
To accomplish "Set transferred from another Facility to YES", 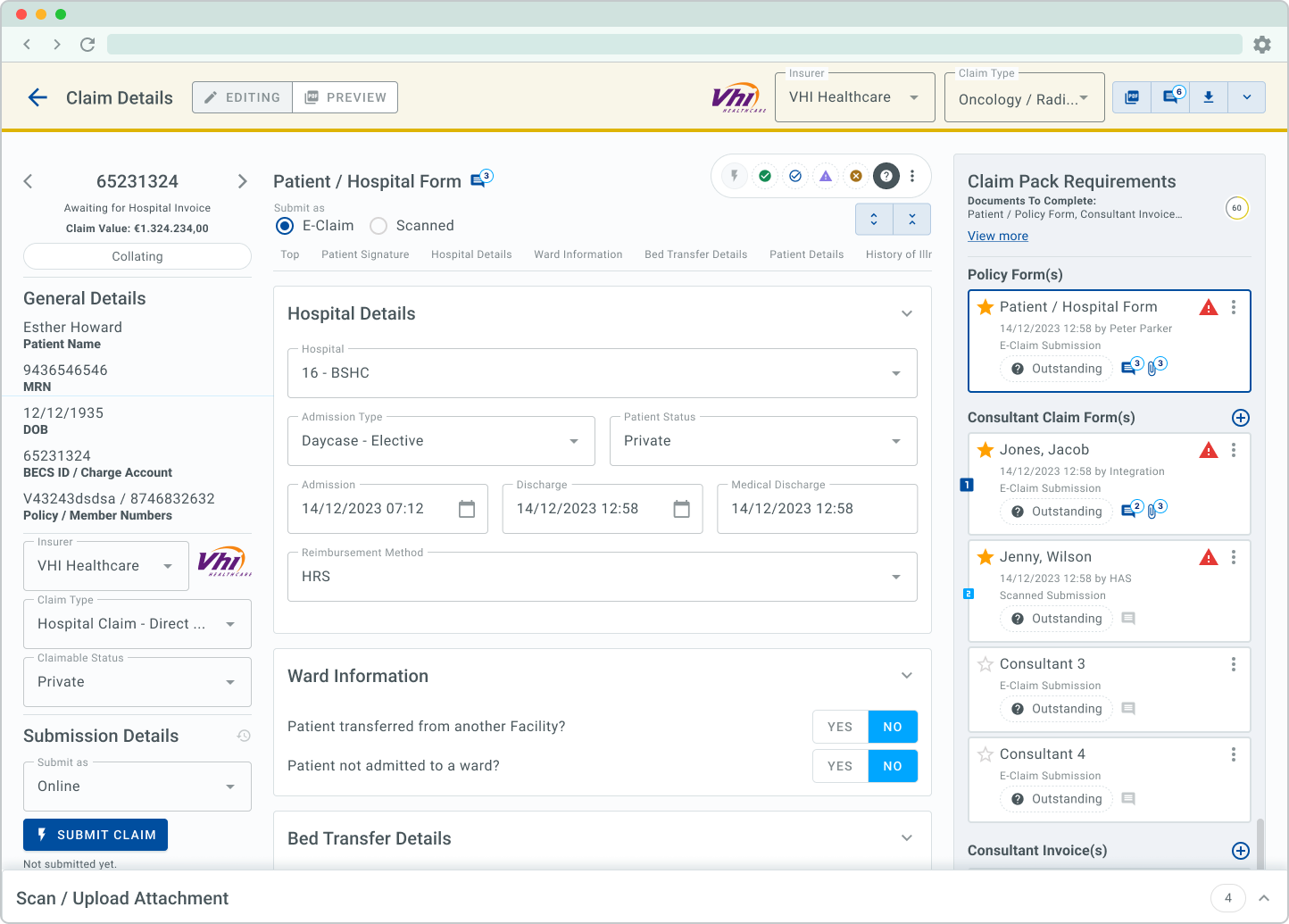I will (840, 727).
